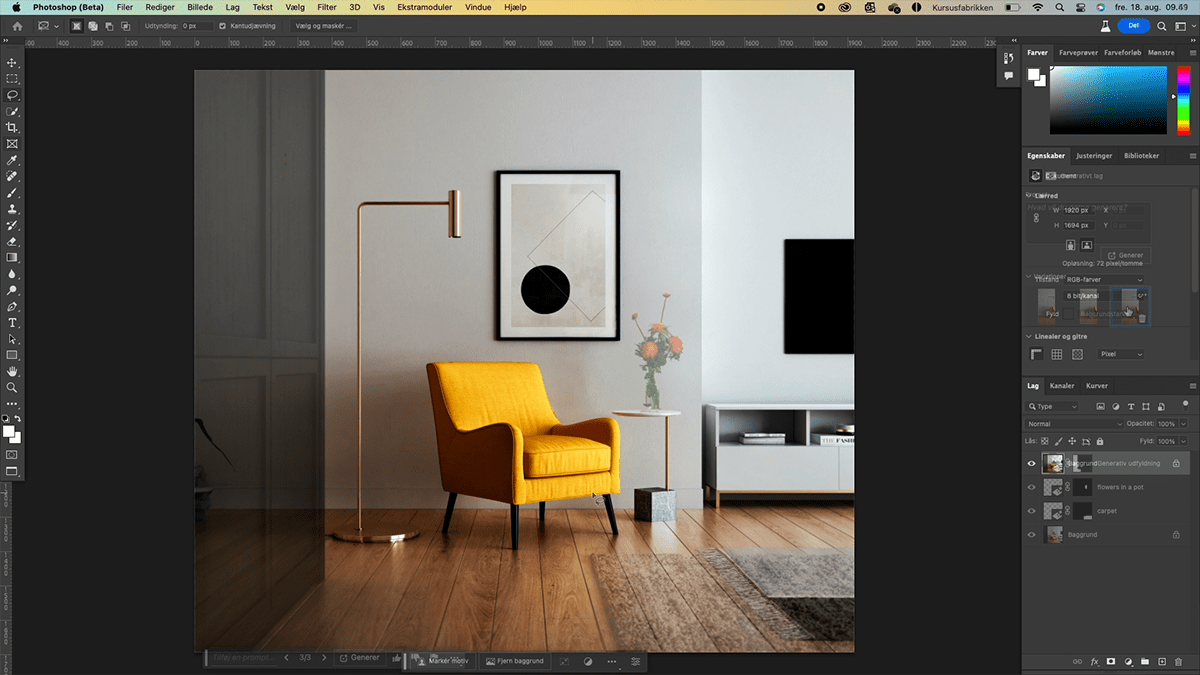1200x675 pixels.
Task: Switch to the Kanaler tab
Action: click(1062, 385)
